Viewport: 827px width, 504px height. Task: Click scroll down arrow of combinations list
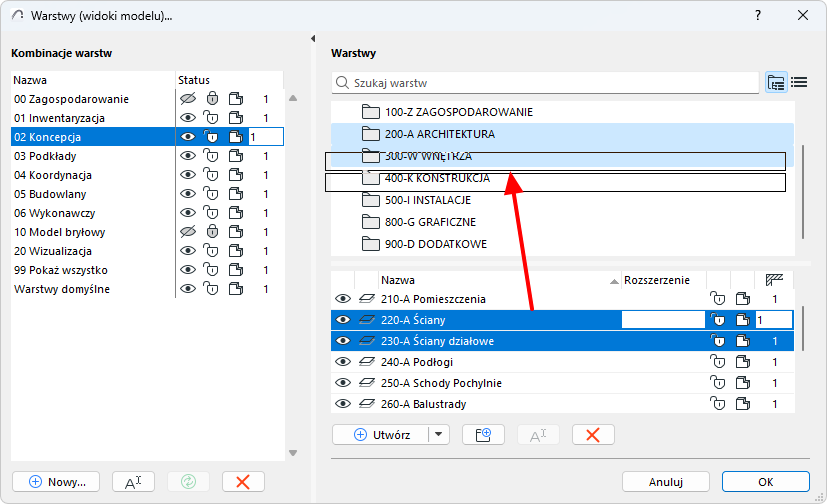click(x=293, y=453)
